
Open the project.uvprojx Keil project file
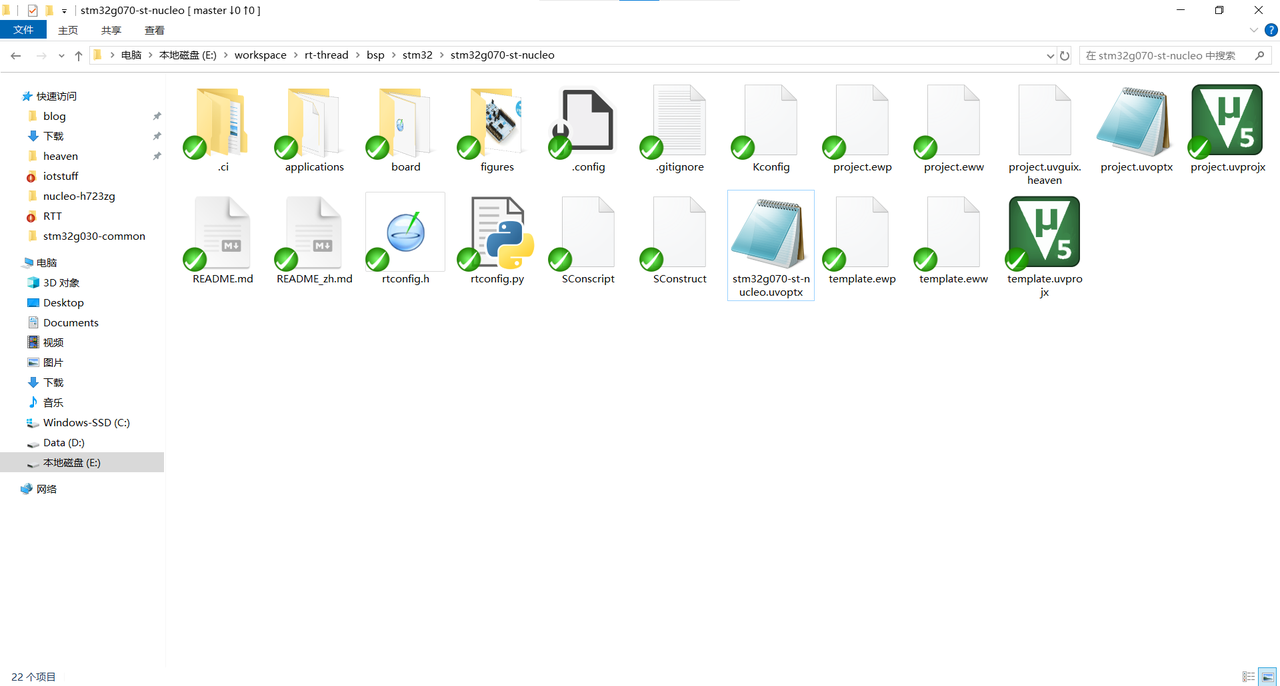coord(1227,122)
